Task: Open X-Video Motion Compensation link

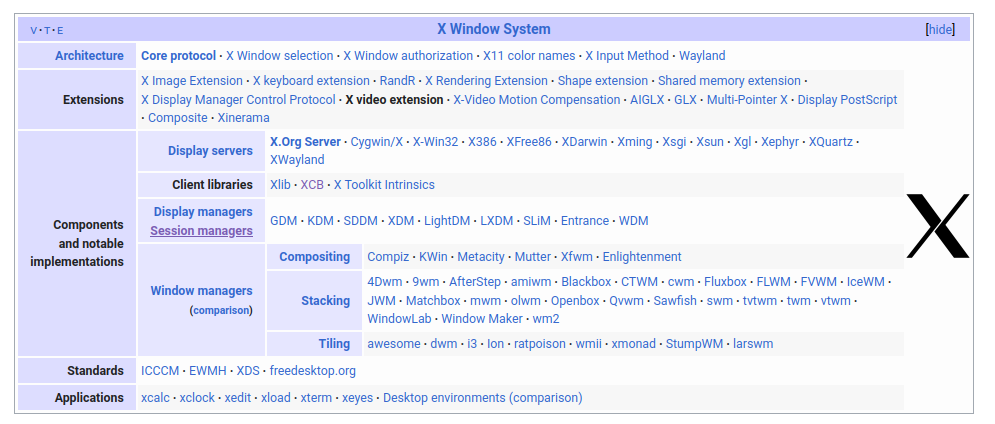Action: pyautogui.click(x=537, y=100)
